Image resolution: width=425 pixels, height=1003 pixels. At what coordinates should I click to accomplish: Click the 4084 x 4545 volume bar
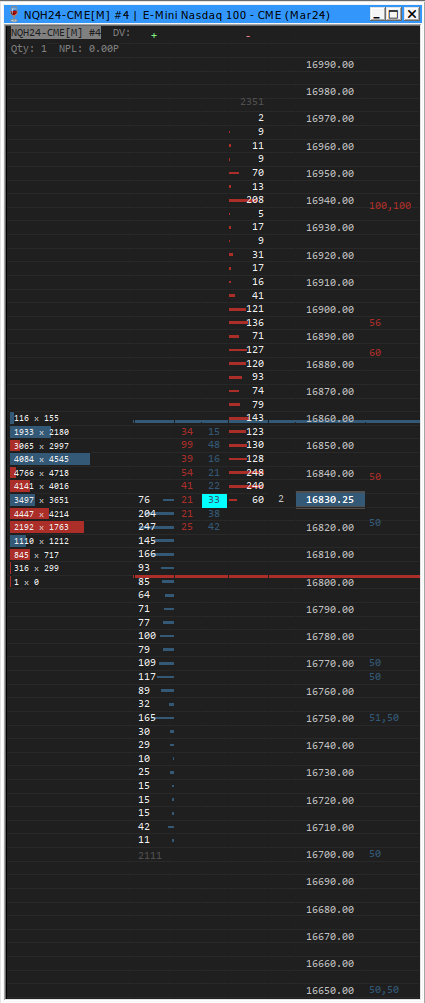tap(50, 459)
